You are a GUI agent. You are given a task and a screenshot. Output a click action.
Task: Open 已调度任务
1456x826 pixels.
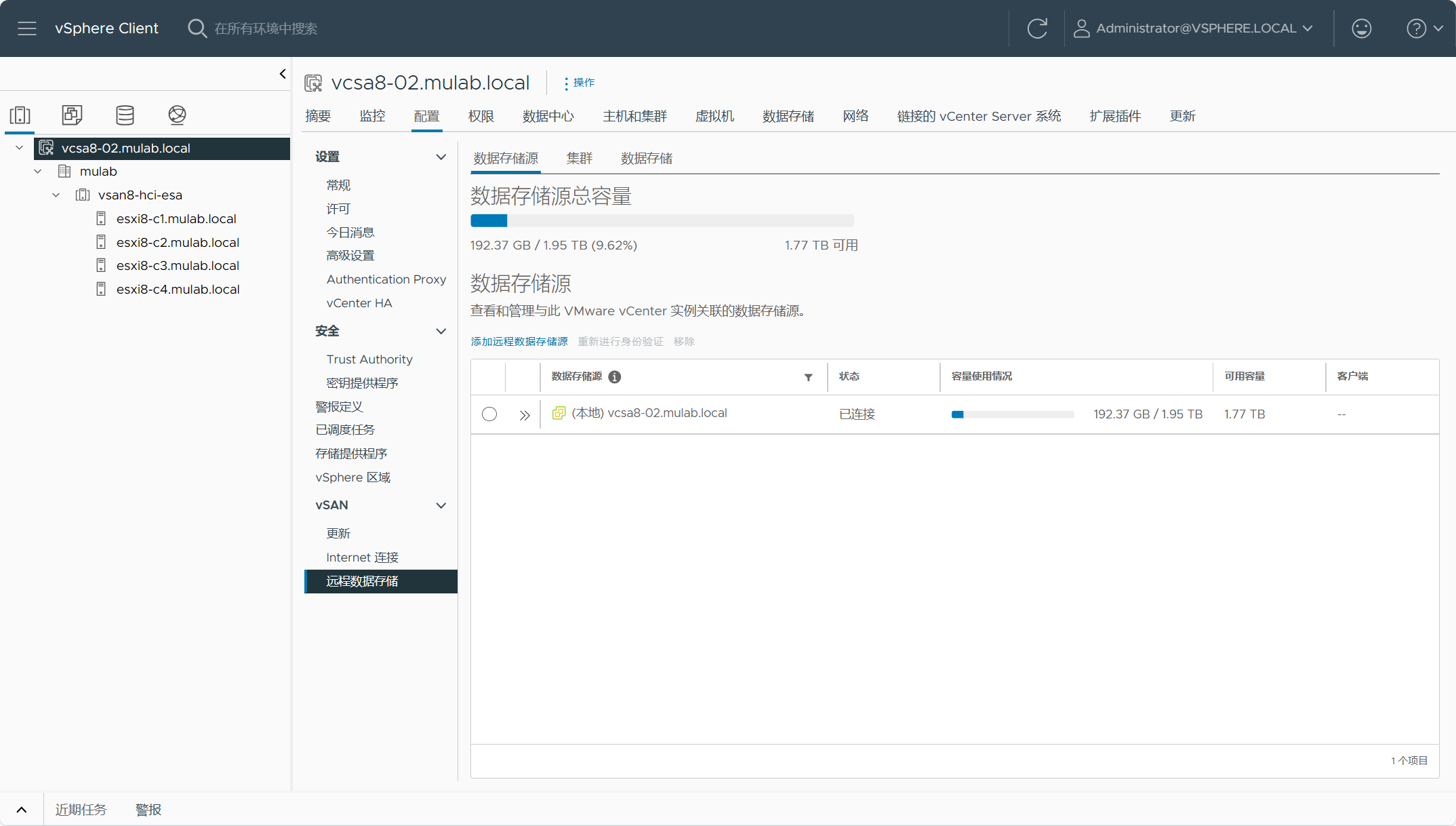[345, 430]
